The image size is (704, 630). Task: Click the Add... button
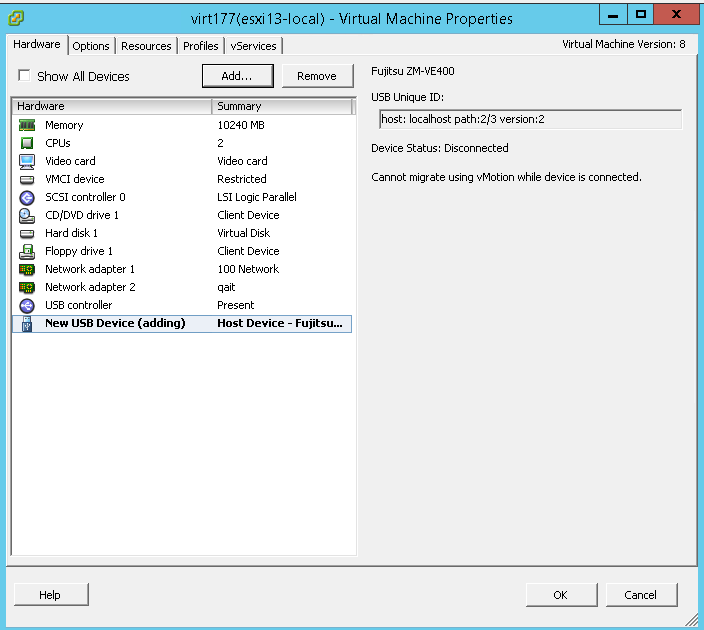pos(238,76)
